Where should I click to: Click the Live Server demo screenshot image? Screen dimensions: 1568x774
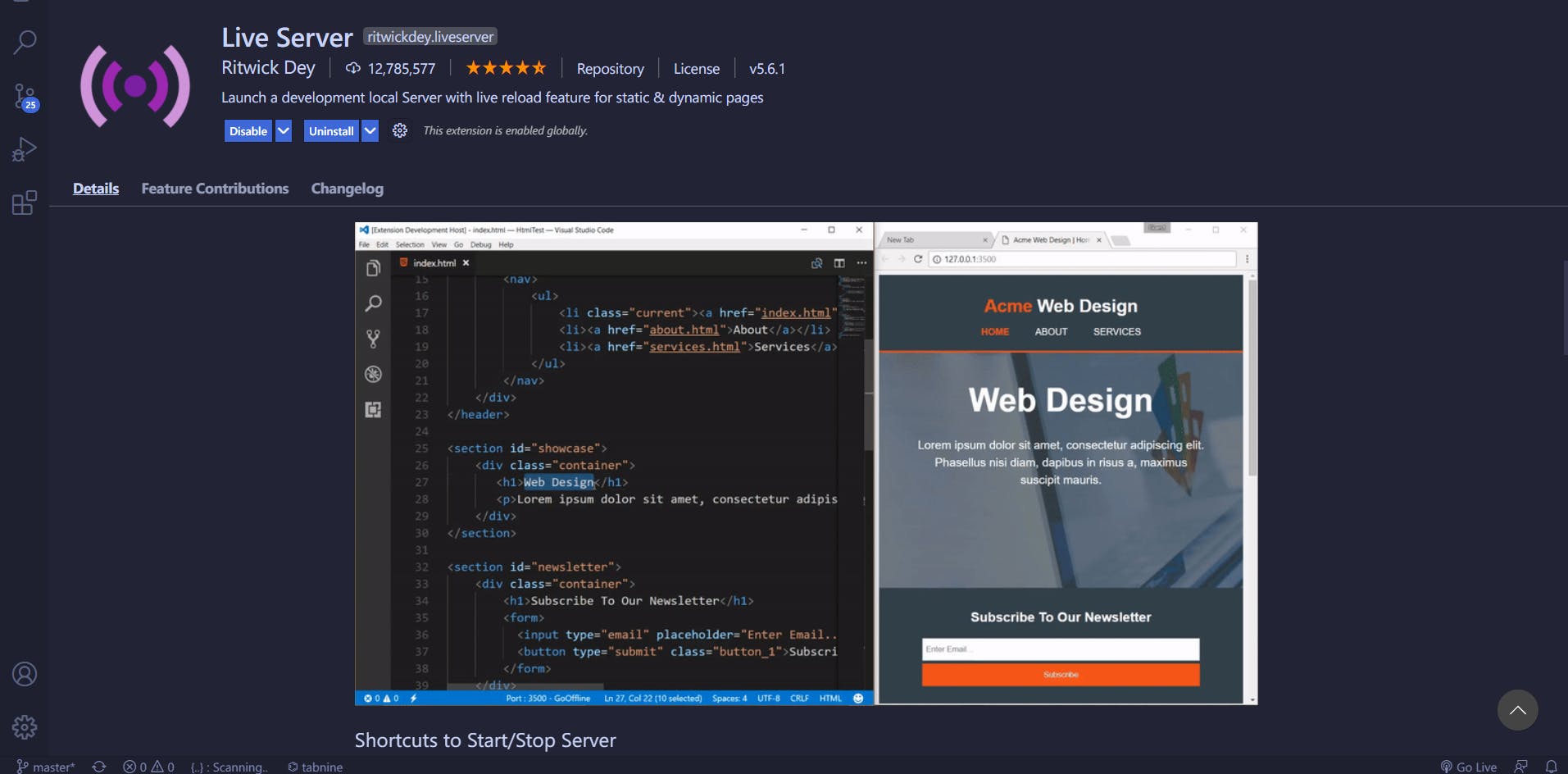[806, 463]
